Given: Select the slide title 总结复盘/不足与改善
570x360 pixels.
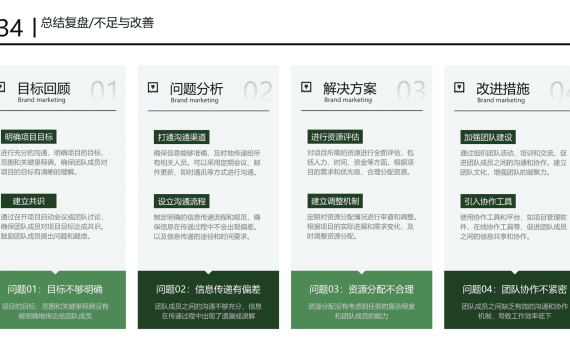Looking at the screenshot, I should (97, 23).
